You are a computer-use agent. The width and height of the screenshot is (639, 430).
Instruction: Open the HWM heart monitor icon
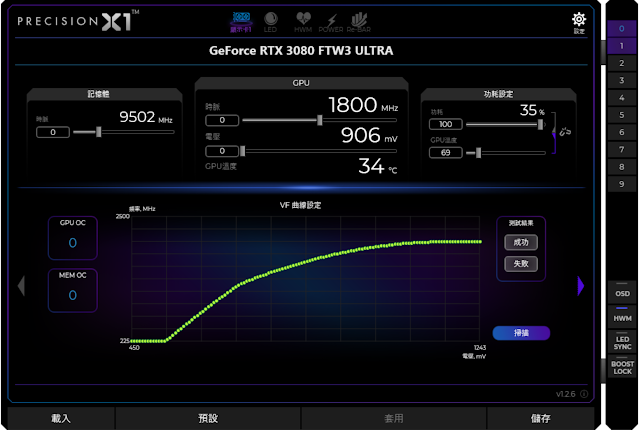pos(303,22)
